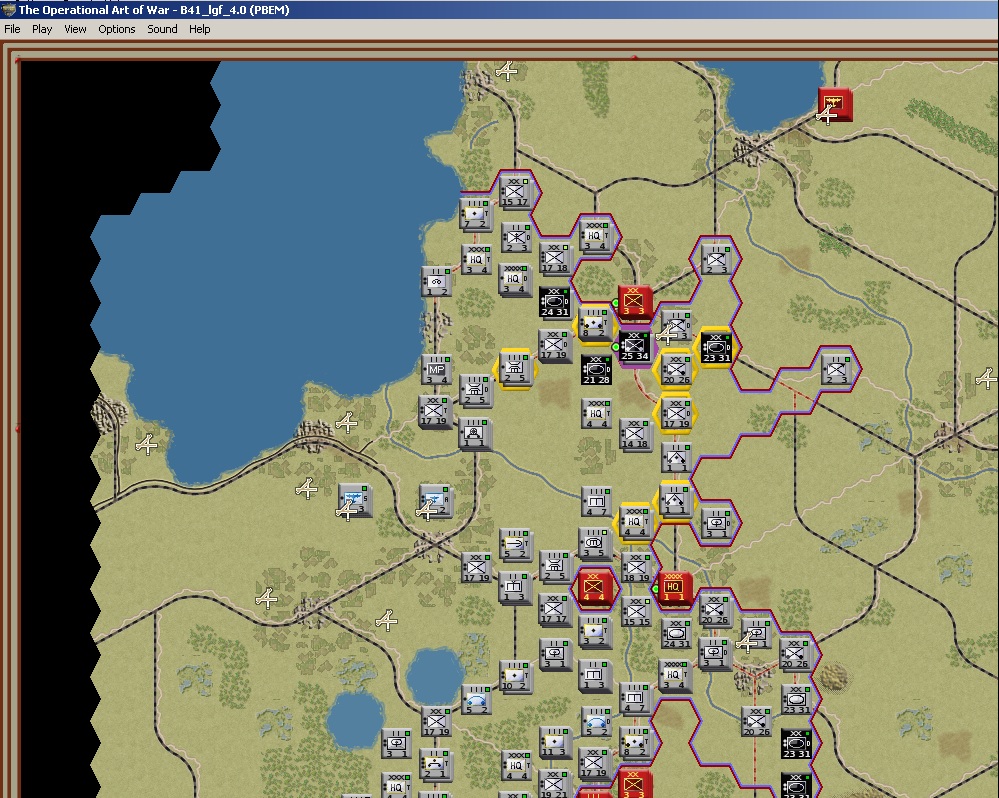The width and height of the screenshot is (999, 798).
Task: Select the artillery unit rated 3 2
Action: tap(595, 632)
